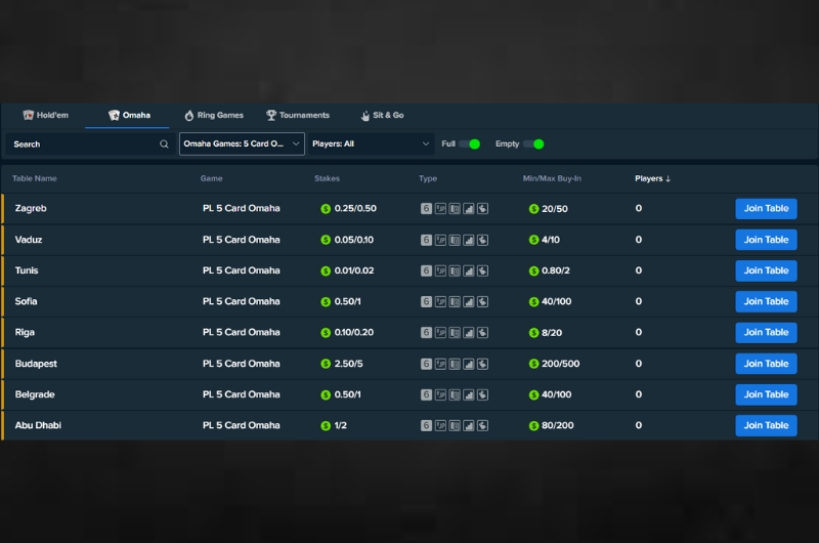Join the Budapest table
819x543 pixels.
point(766,363)
